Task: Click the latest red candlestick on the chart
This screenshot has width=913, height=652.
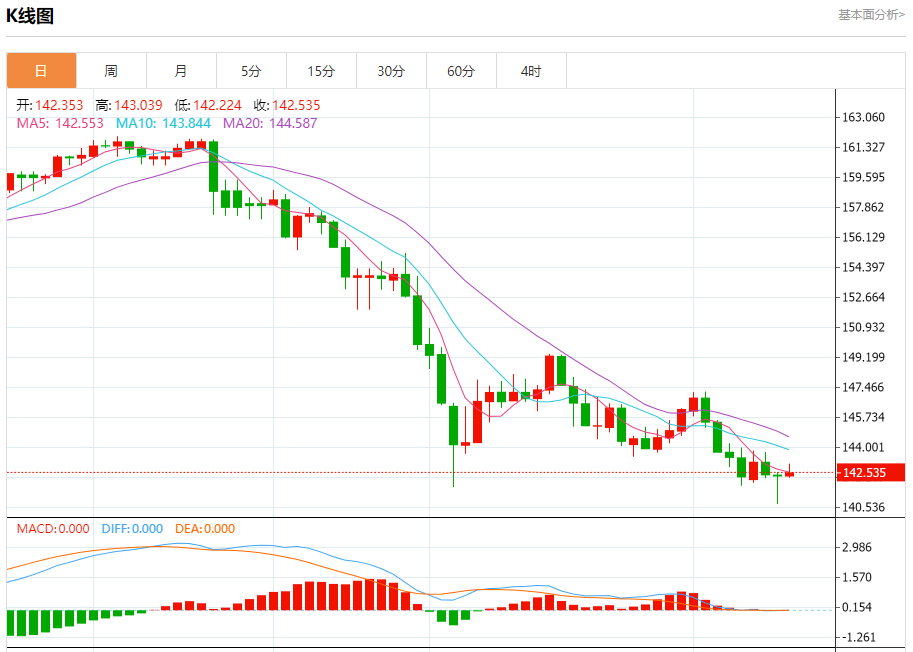Action: pyautogui.click(x=790, y=473)
